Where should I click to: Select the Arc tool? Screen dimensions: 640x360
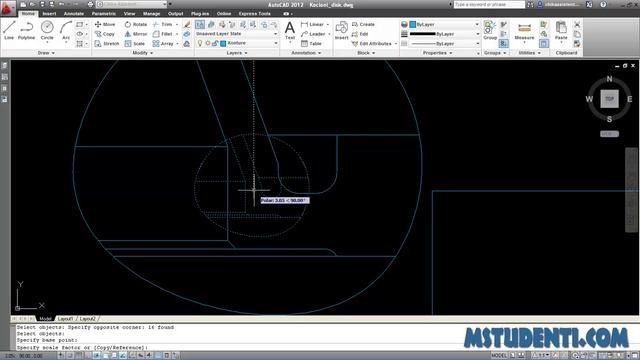66,31
